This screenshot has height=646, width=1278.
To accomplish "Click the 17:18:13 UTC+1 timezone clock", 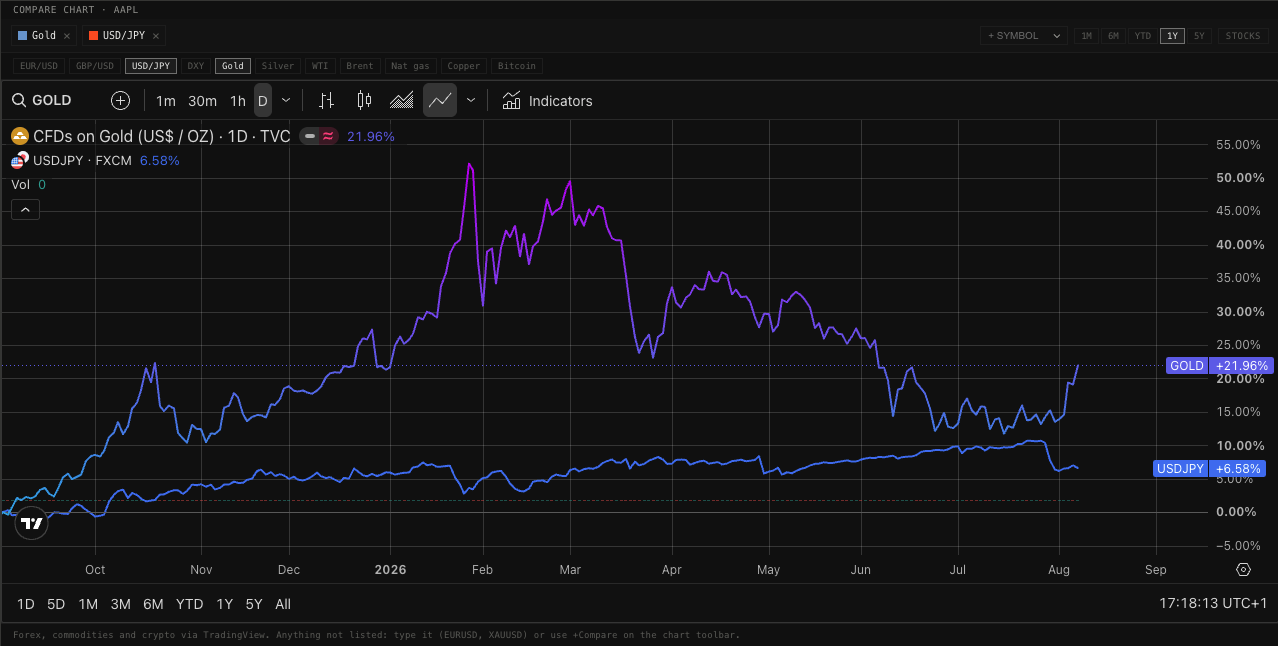I will 1213,604.
